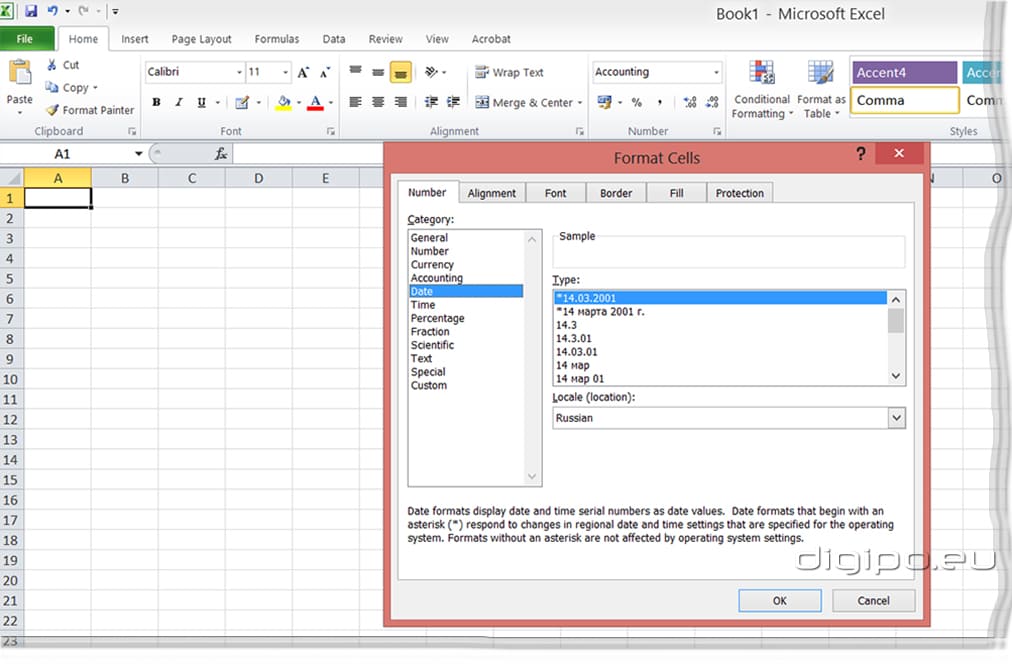Screen dimensions: 1012x664
Task: Select the Accent4 purple cell style
Action: coord(904,72)
